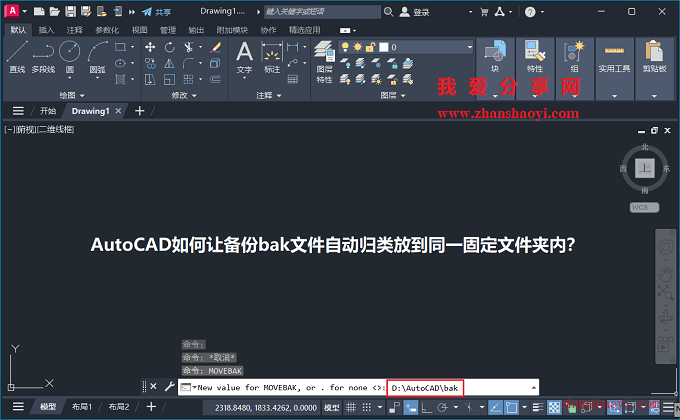
Task: Choose the Ellipse draw tool
Action: tap(120, 63)
